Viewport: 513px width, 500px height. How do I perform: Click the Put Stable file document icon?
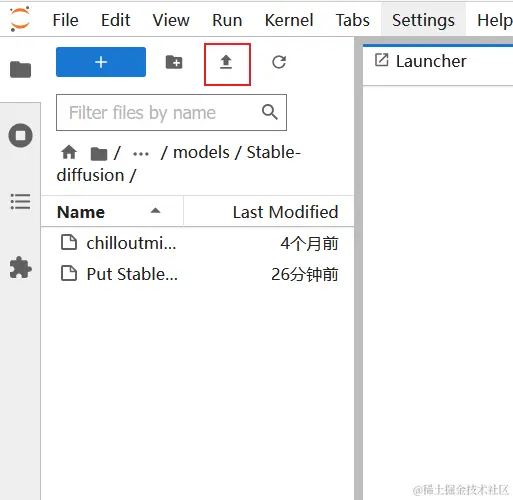tap(69, 273)
